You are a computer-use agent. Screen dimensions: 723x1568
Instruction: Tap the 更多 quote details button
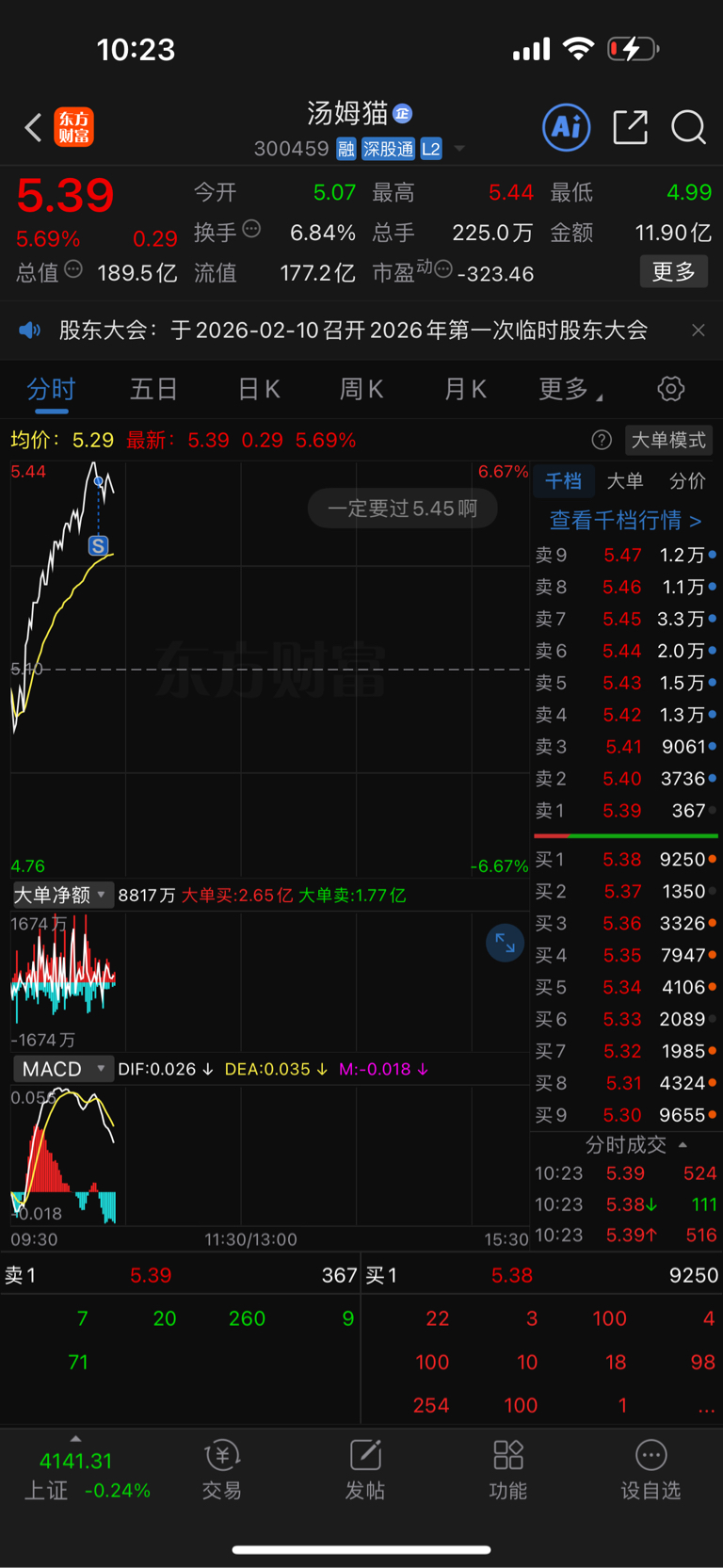(x=673, y=272)
